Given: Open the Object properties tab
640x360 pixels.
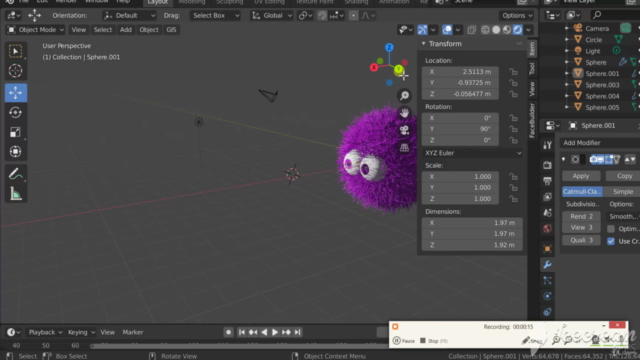Looking at the screenshot, I should pyautogui.click(x=547, y=248).
